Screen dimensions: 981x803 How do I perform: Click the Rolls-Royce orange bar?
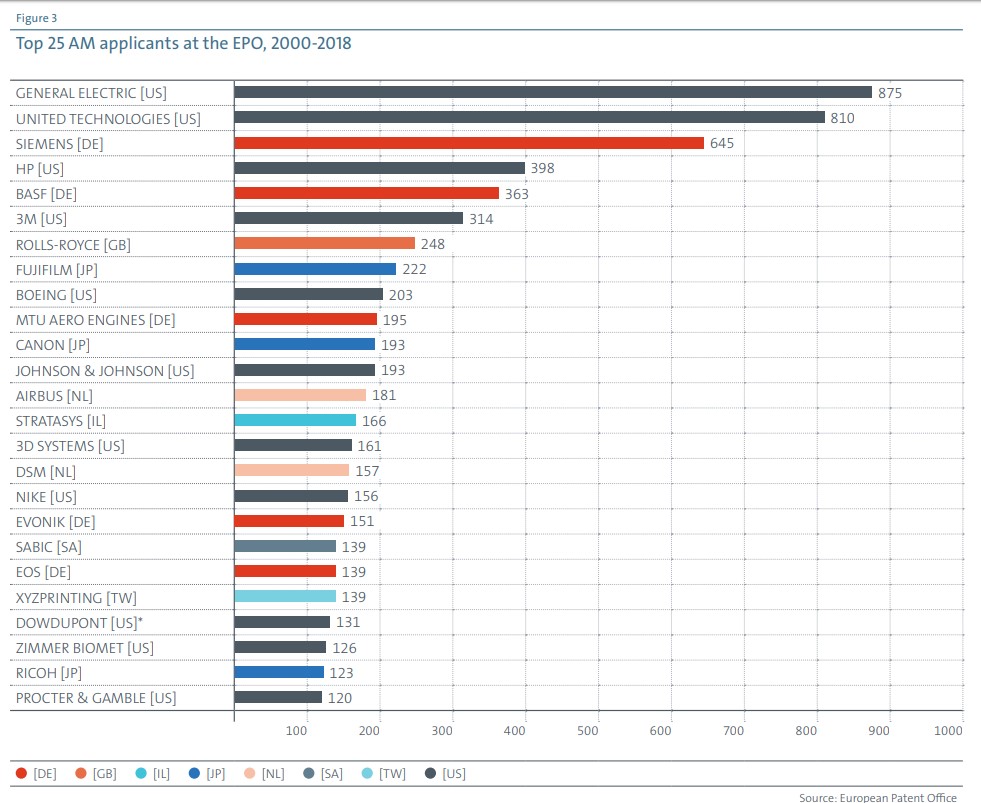(325, 243)
